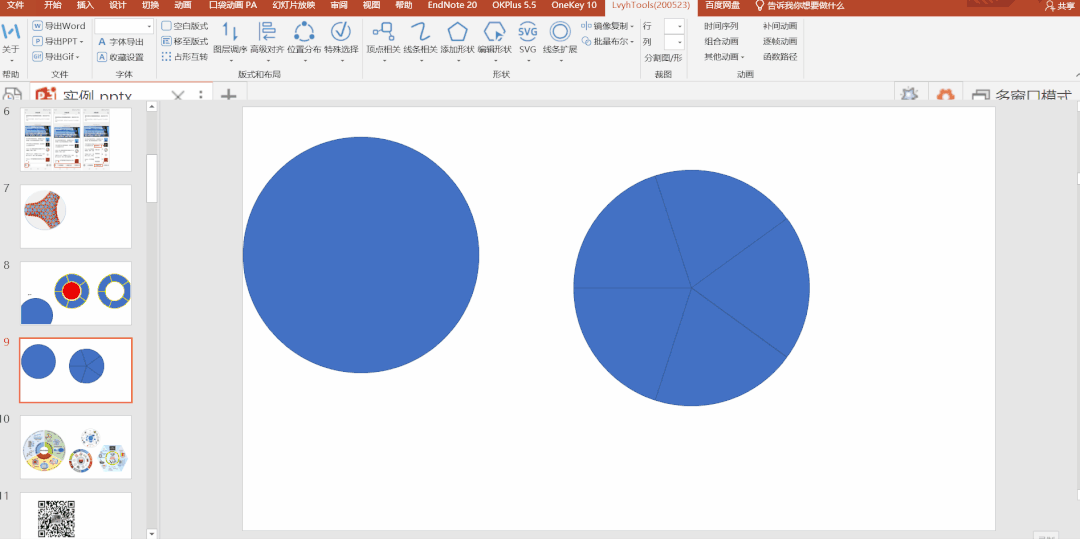This screenshot has width=1080, height=539.
Task: Select the SVG tool icon
Action: click(x=527, y=33)
